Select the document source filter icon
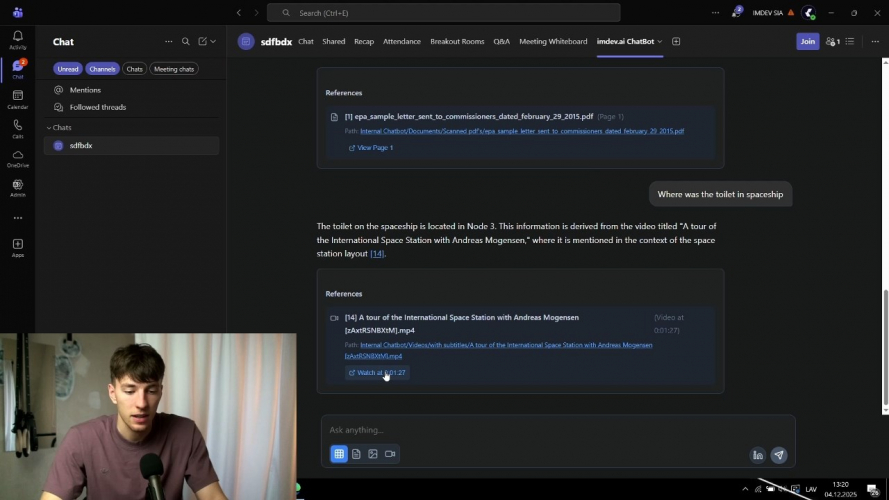Viewport: 889px width, 500px height. pyautogui.click(x=356, y=454)
